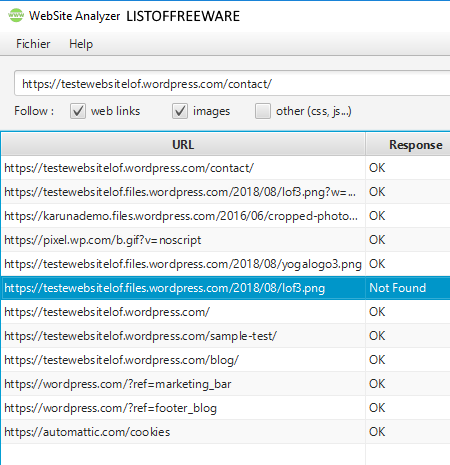Select the lof3.png?w=... URL row
The height and width of the screenshot is (465, 450).
pos(226,192)
